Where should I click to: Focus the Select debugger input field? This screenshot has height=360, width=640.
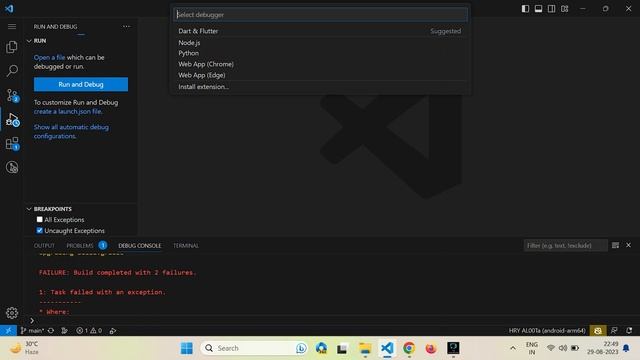(321, 15)
